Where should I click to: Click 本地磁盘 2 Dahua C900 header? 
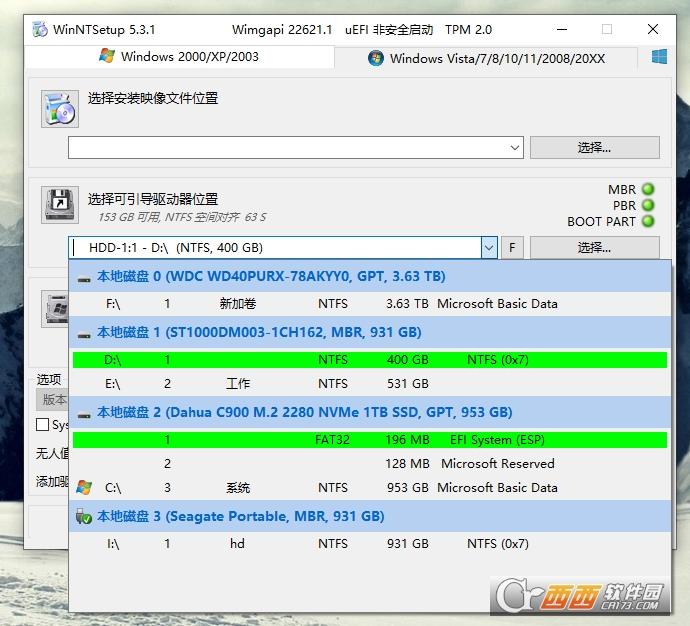coord(370,412)
